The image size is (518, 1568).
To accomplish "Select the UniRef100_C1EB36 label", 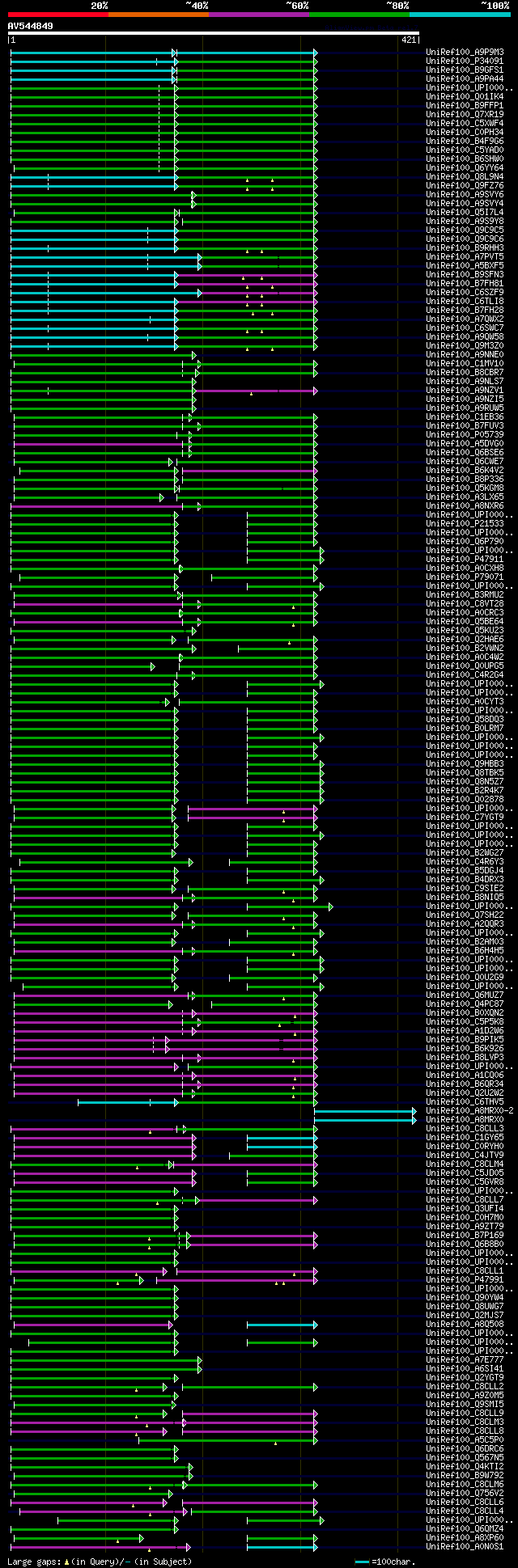I will point(465,417).
